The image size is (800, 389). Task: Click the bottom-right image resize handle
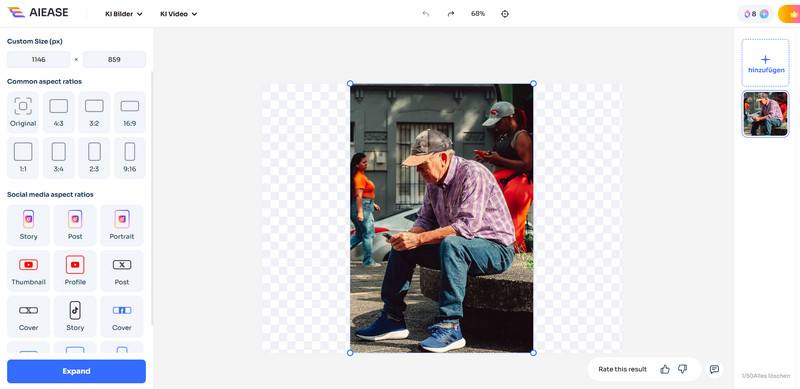[x=533, y=353]
